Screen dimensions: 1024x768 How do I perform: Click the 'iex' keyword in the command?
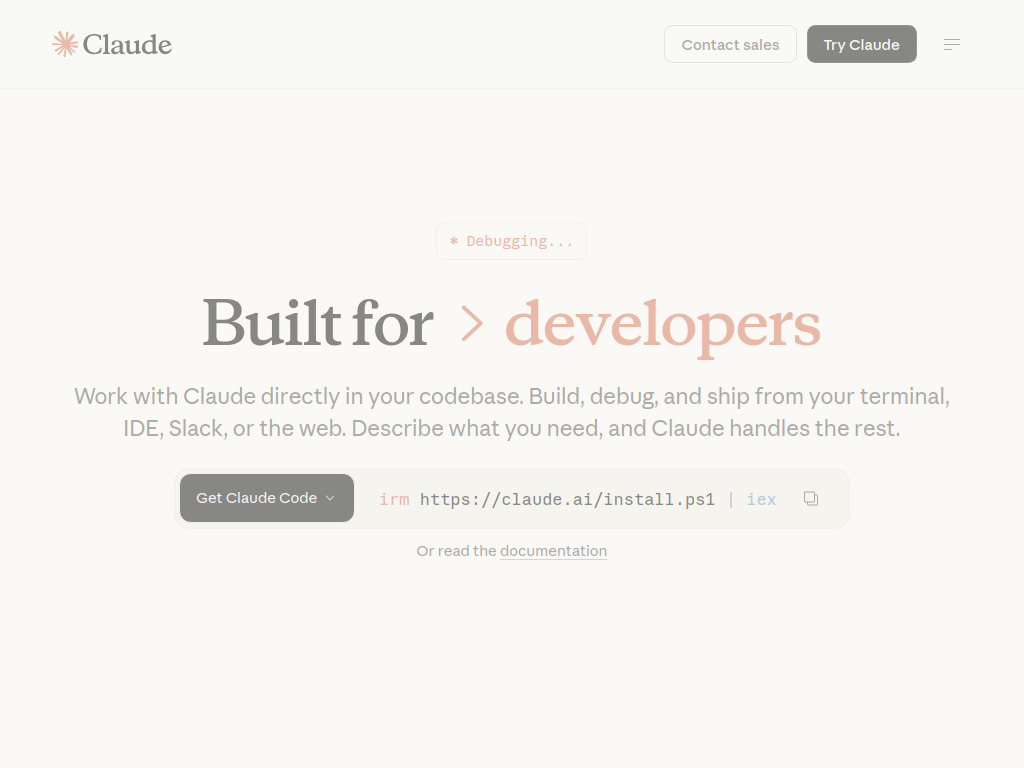point(761,499)
